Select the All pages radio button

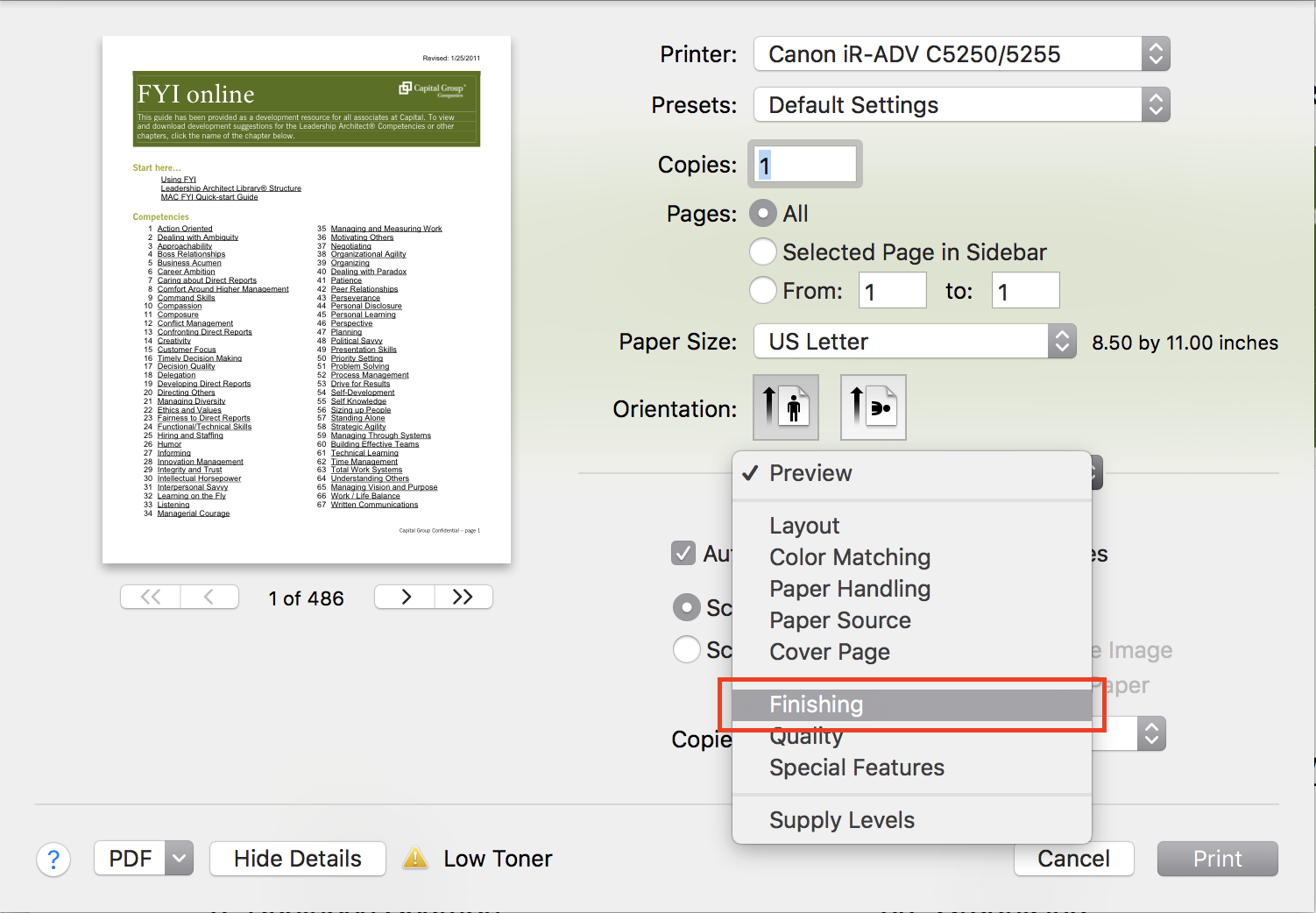[x=763, y=213]
